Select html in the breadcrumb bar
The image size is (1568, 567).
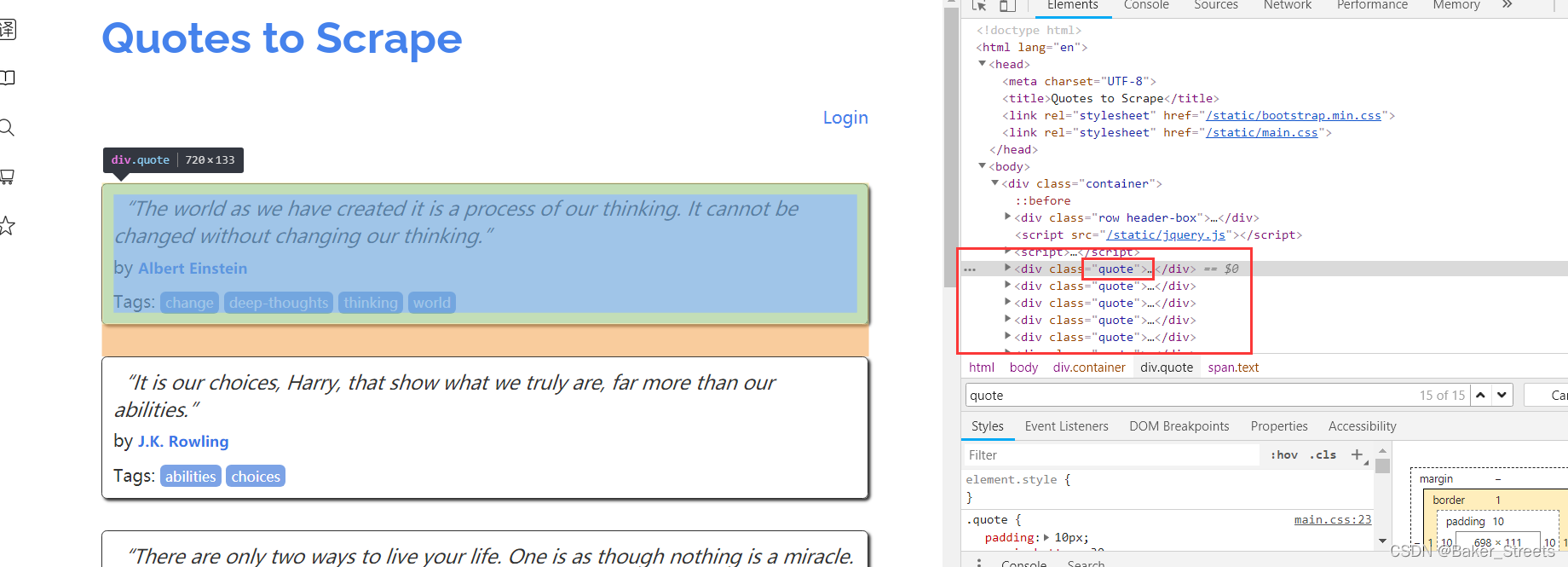(x=982, y=367)
